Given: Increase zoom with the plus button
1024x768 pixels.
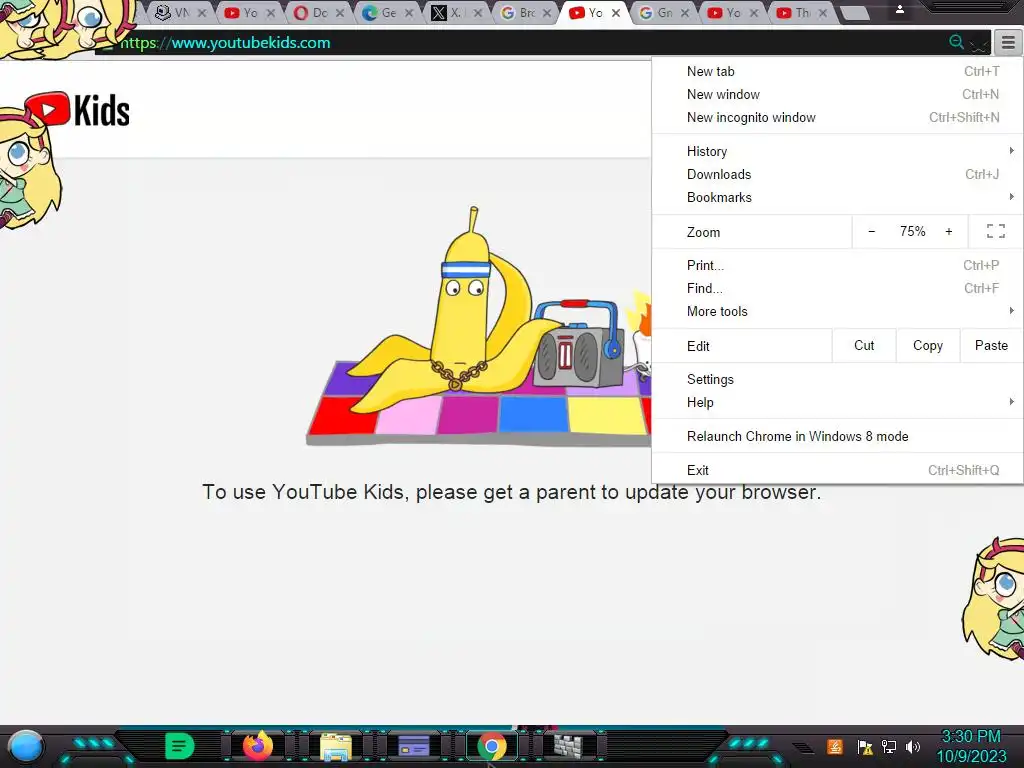Looking at the screenshot, I should 949,231.
